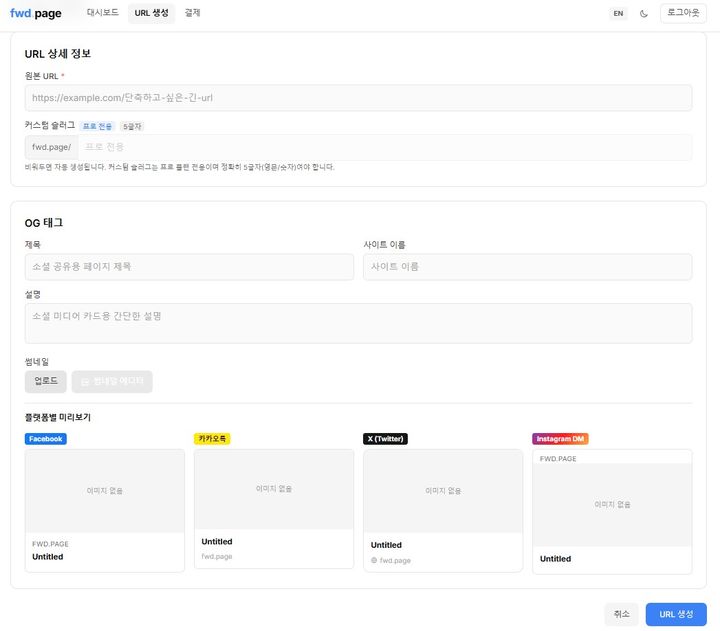Click Untitled title in X (Twitter) card
Image resolution: width=720 pixels, height=631 pixels.
tap(386, 545)
